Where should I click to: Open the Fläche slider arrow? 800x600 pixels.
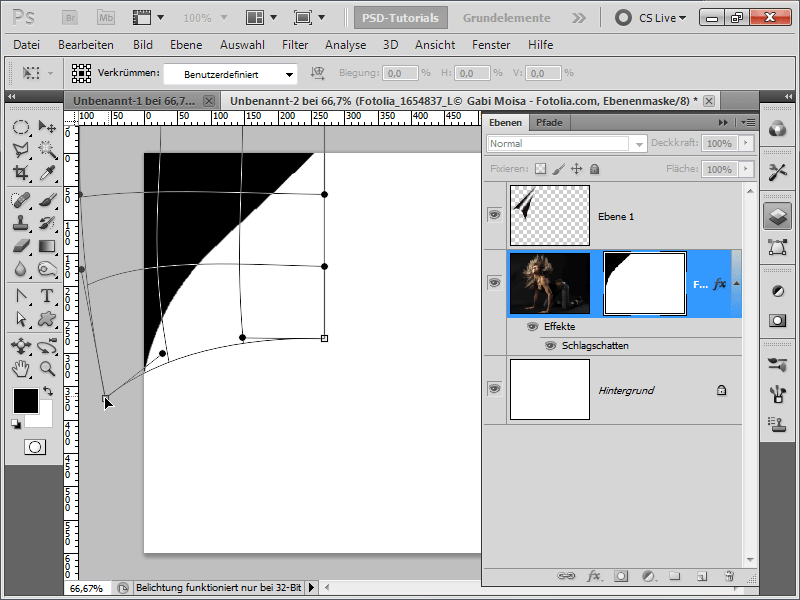[746, 169]
